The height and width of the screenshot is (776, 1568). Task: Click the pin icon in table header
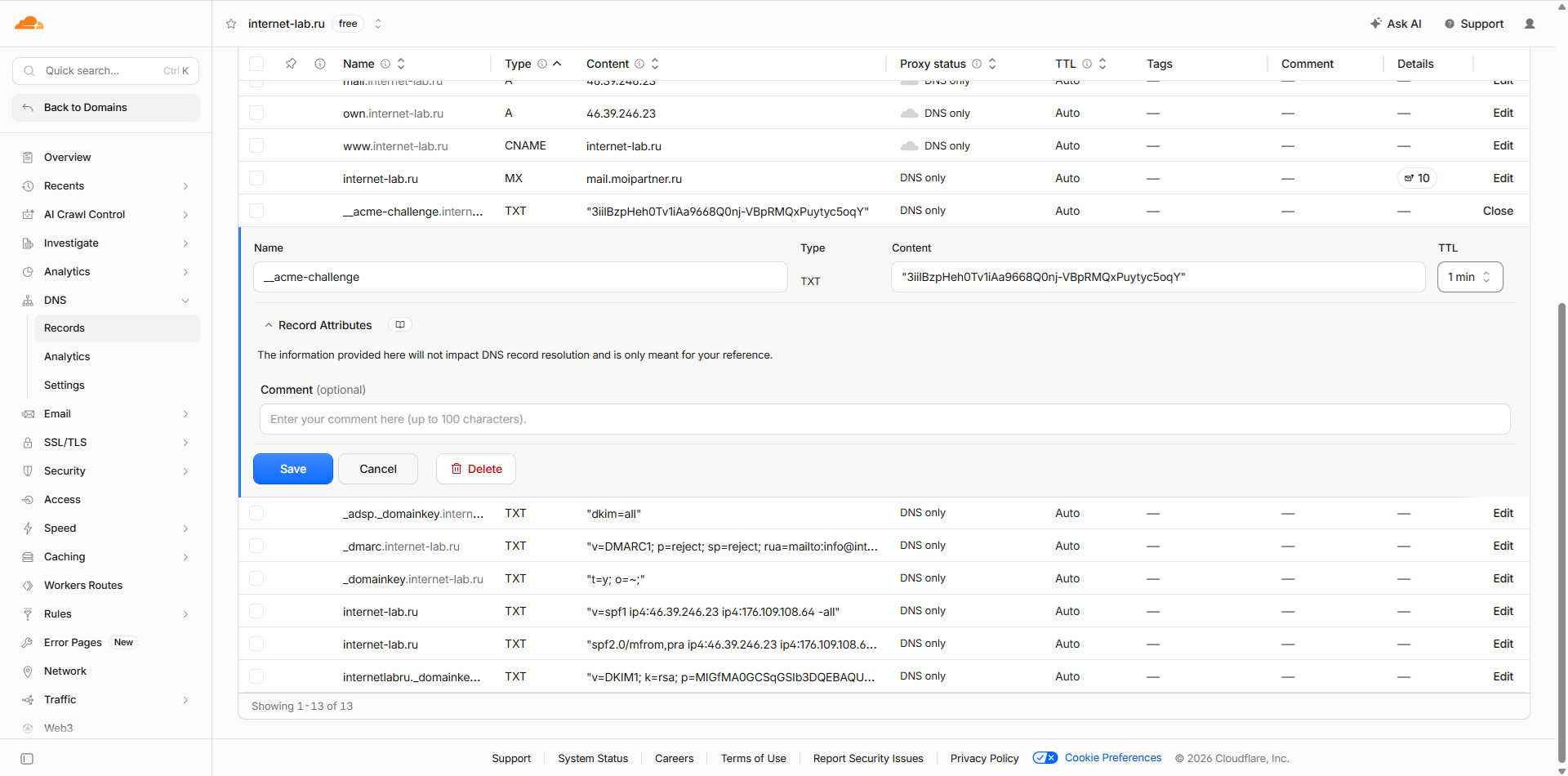[291, 64]
